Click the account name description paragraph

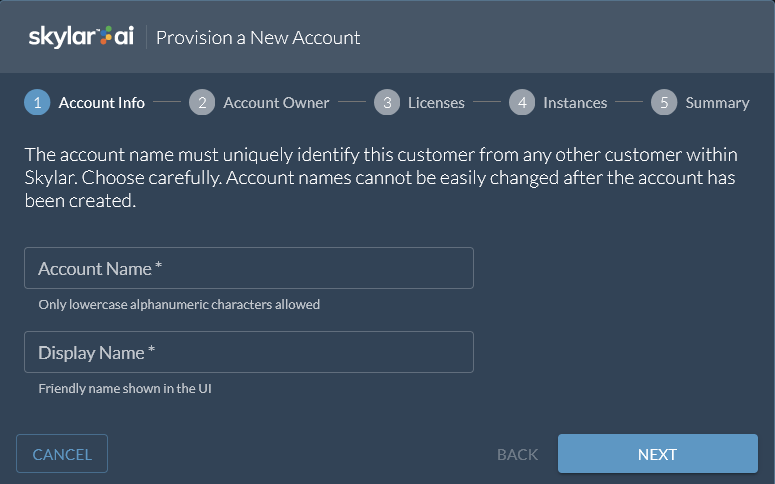pyautogui.click(x=380, y=177)
